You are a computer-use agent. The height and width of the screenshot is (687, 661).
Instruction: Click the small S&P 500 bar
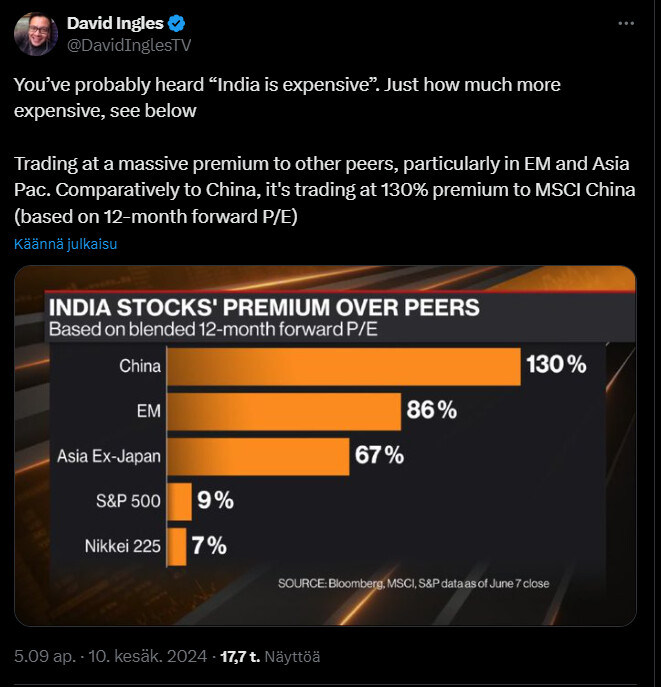[x=179, y=501]
